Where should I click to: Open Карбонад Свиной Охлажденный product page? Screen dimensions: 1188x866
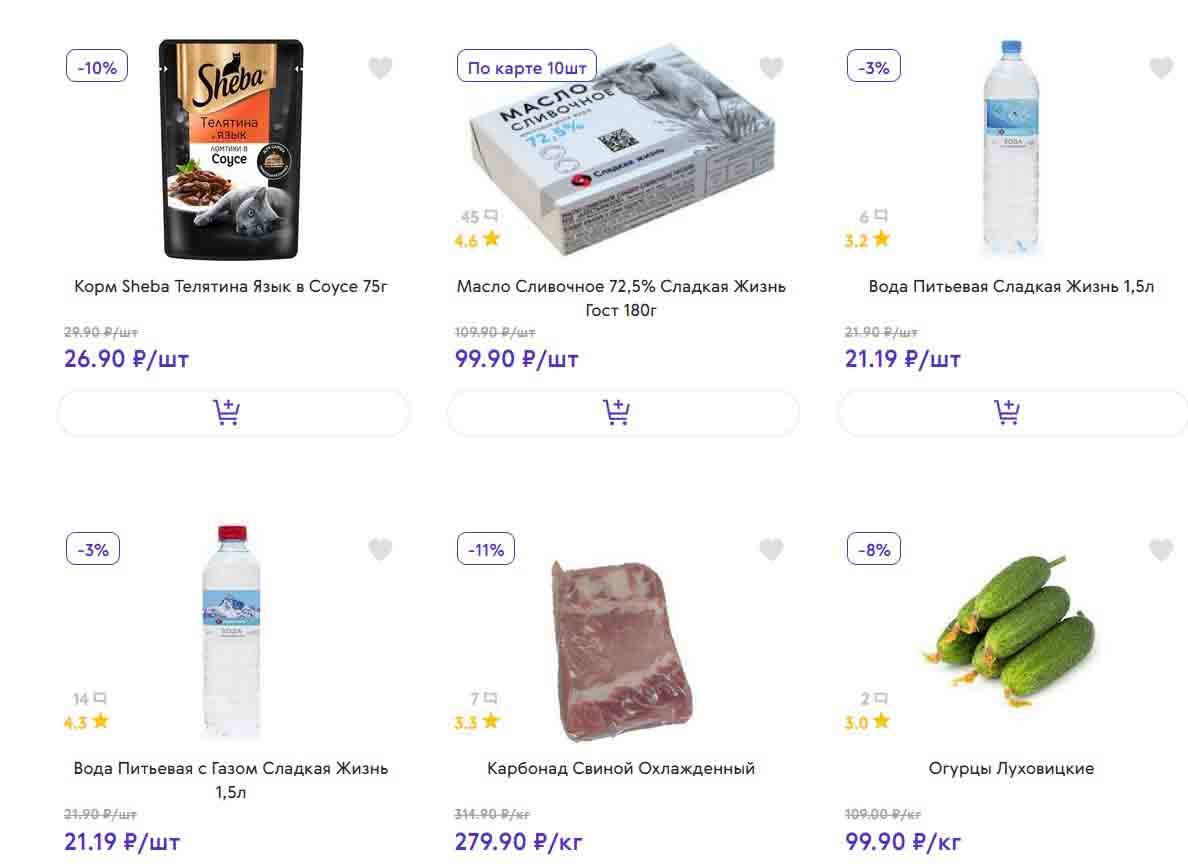pos(621,769)
